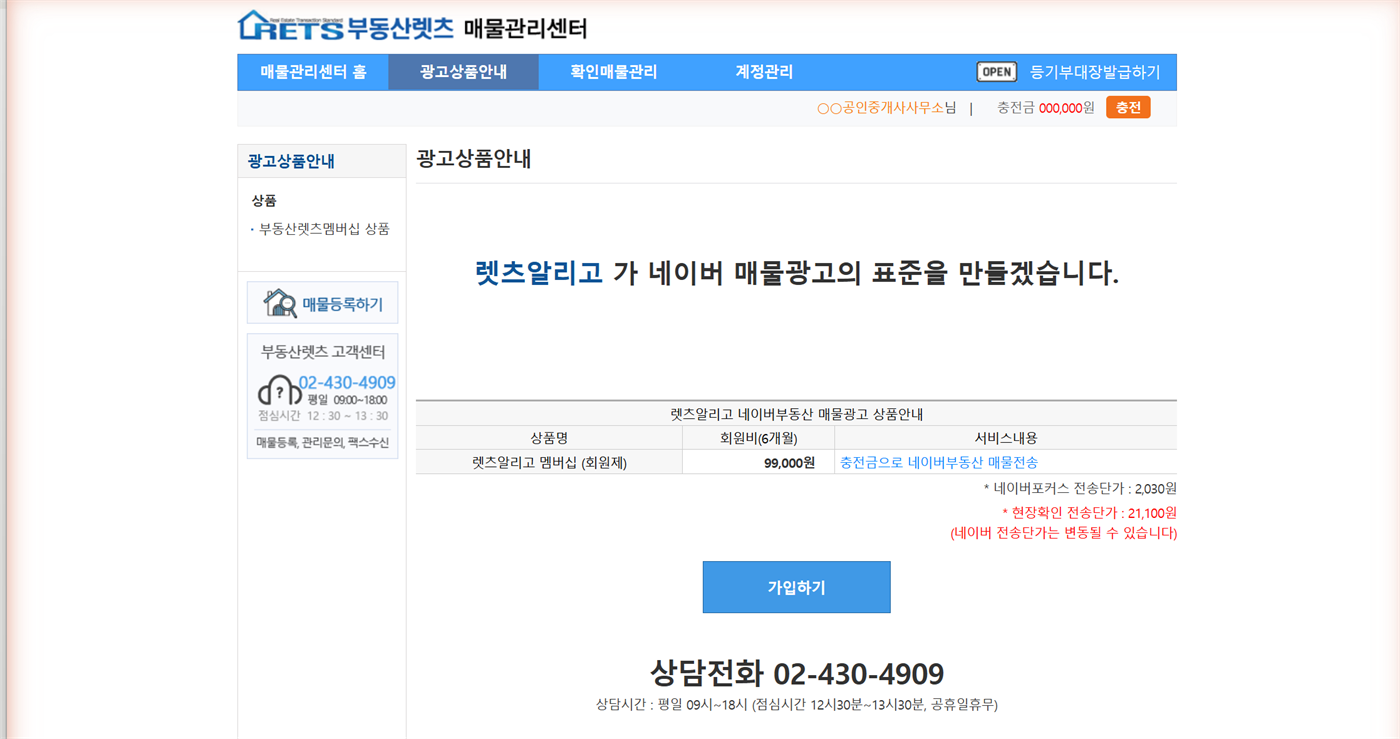
Task: Click the blue 가입하기 button
Action: [796, 587]
